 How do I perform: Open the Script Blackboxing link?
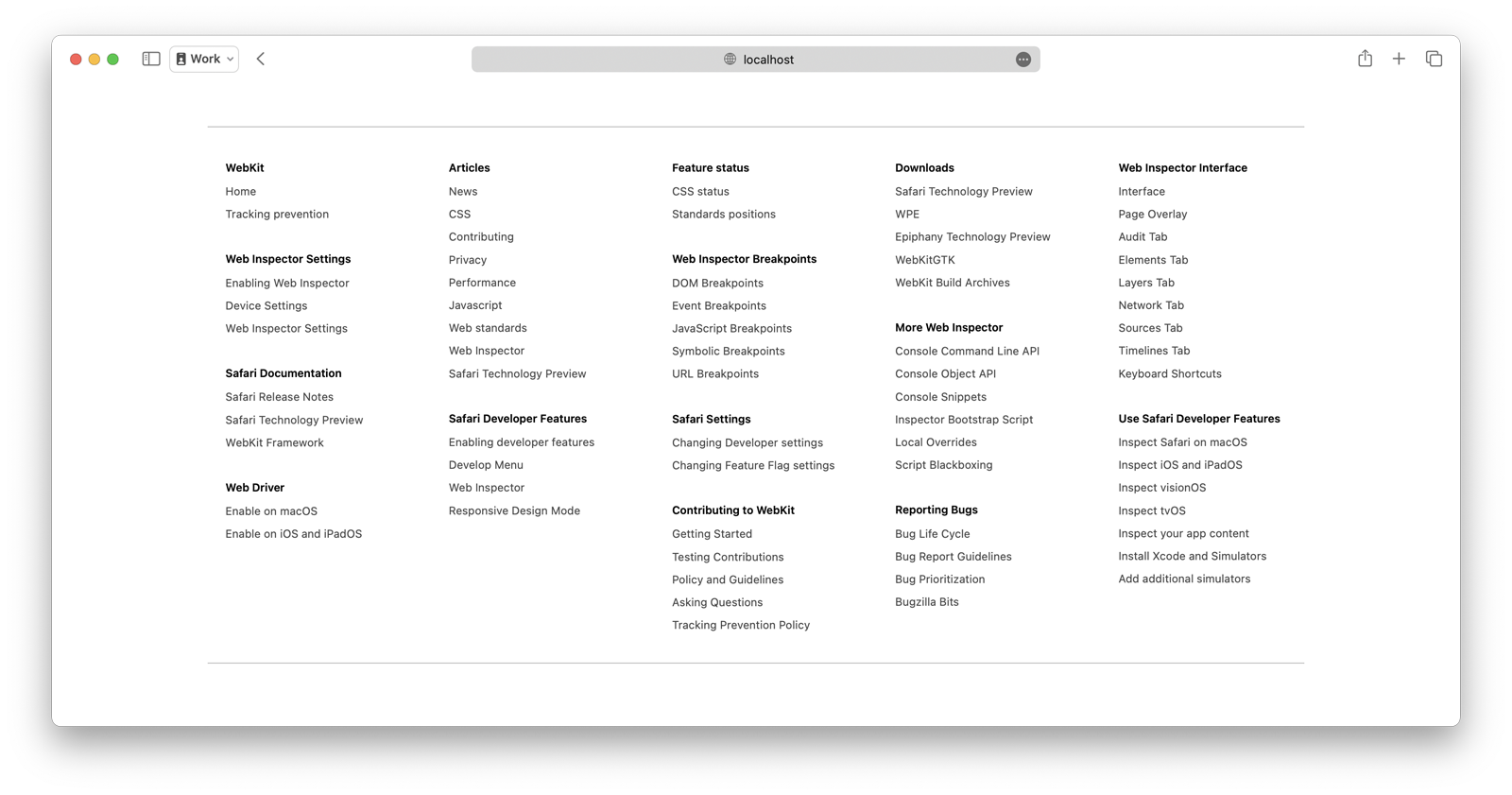[943, 465]
